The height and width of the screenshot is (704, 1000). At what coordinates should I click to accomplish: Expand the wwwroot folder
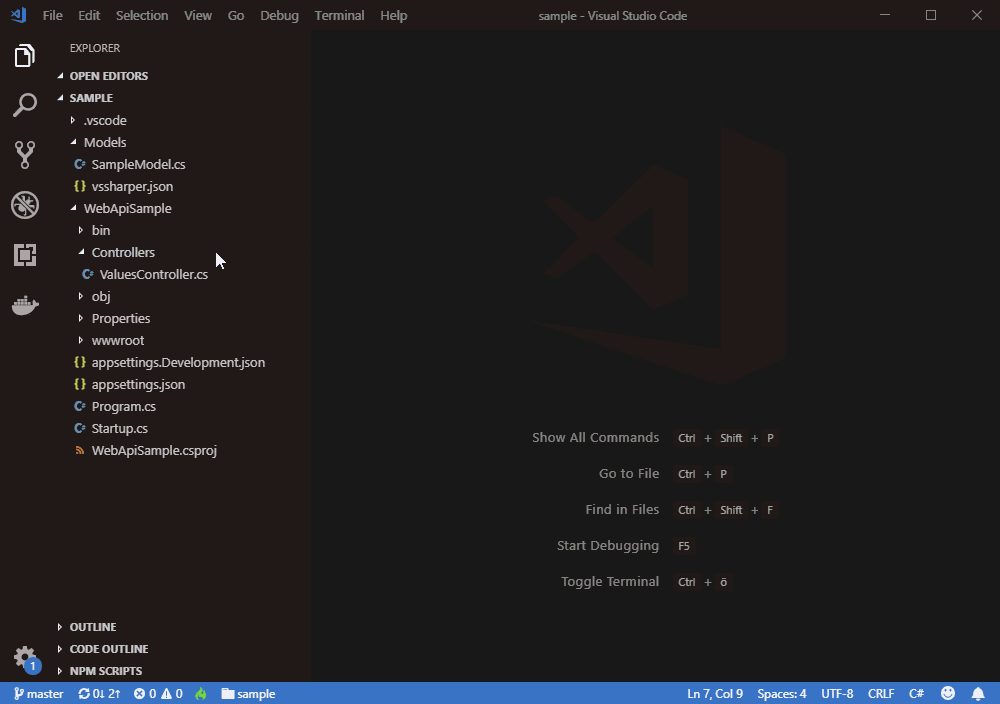pos(80,340)
